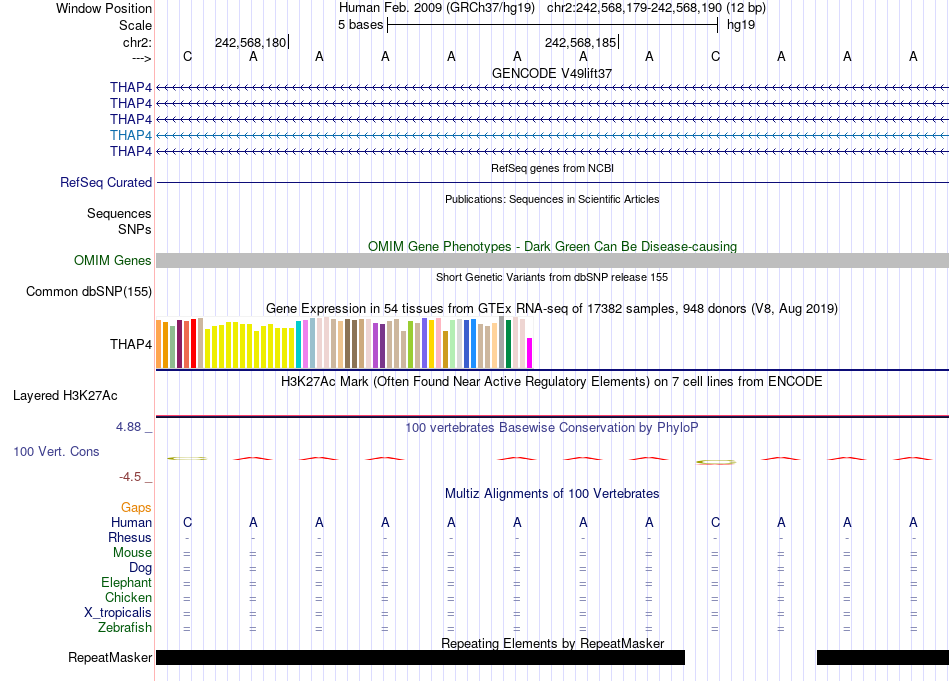Image resolution: width=950 pixels, height=681 pixels.
Task: Select the Elephant alignment row label
Action: click(x=127, y=582)
